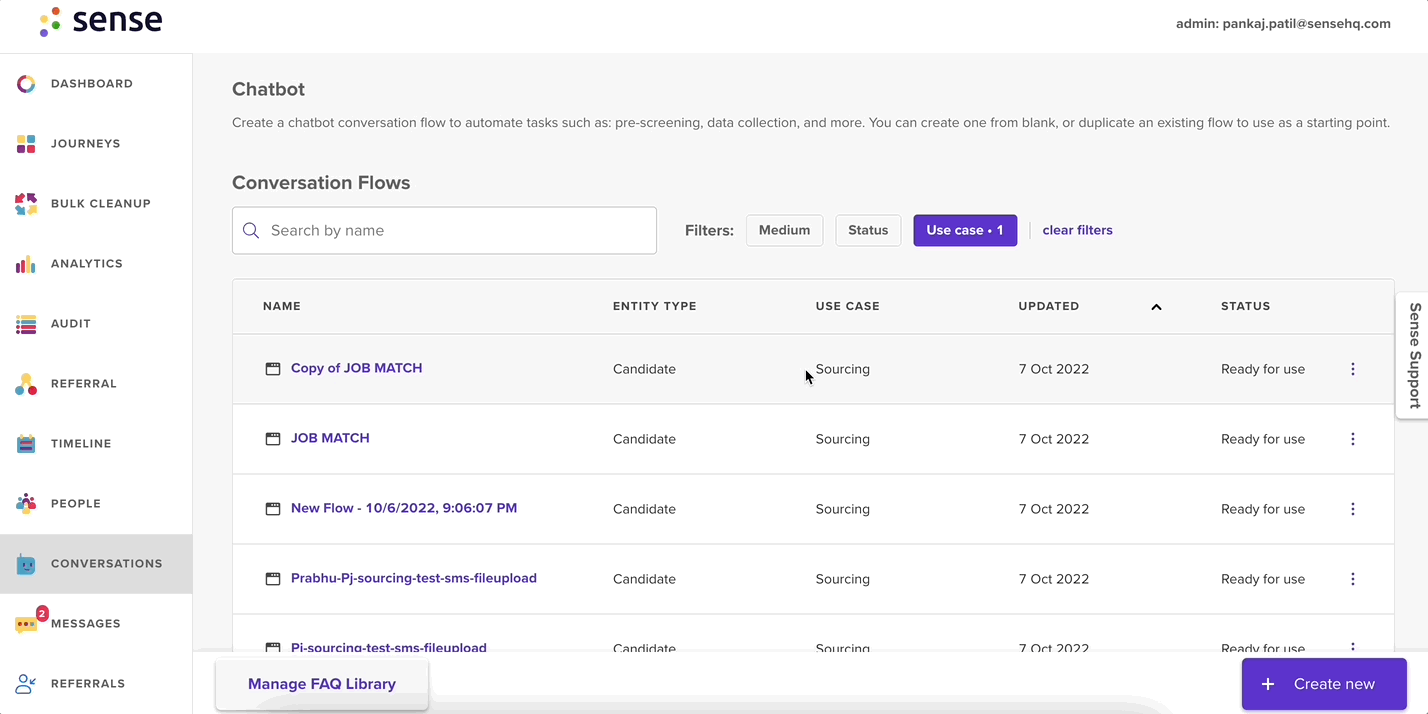Viewport: 1428px width, 714px height.
Task: Open the Conversations chatbot icon
Action: point(26,564)
